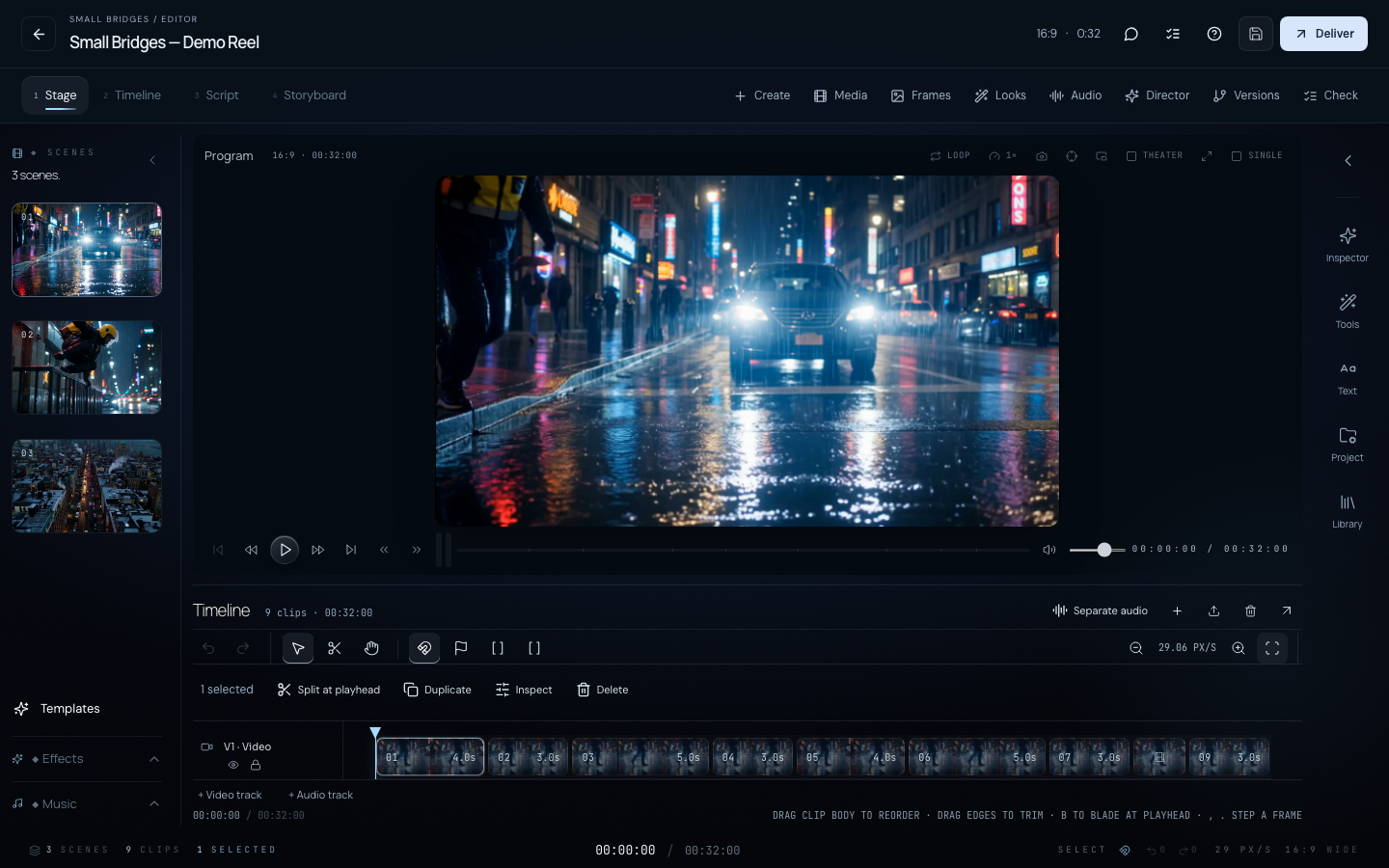Open picture-in-picture from Program header
Image resolution: width=1389 pixels, height=868 pixels.
(x=1102, y=155)
